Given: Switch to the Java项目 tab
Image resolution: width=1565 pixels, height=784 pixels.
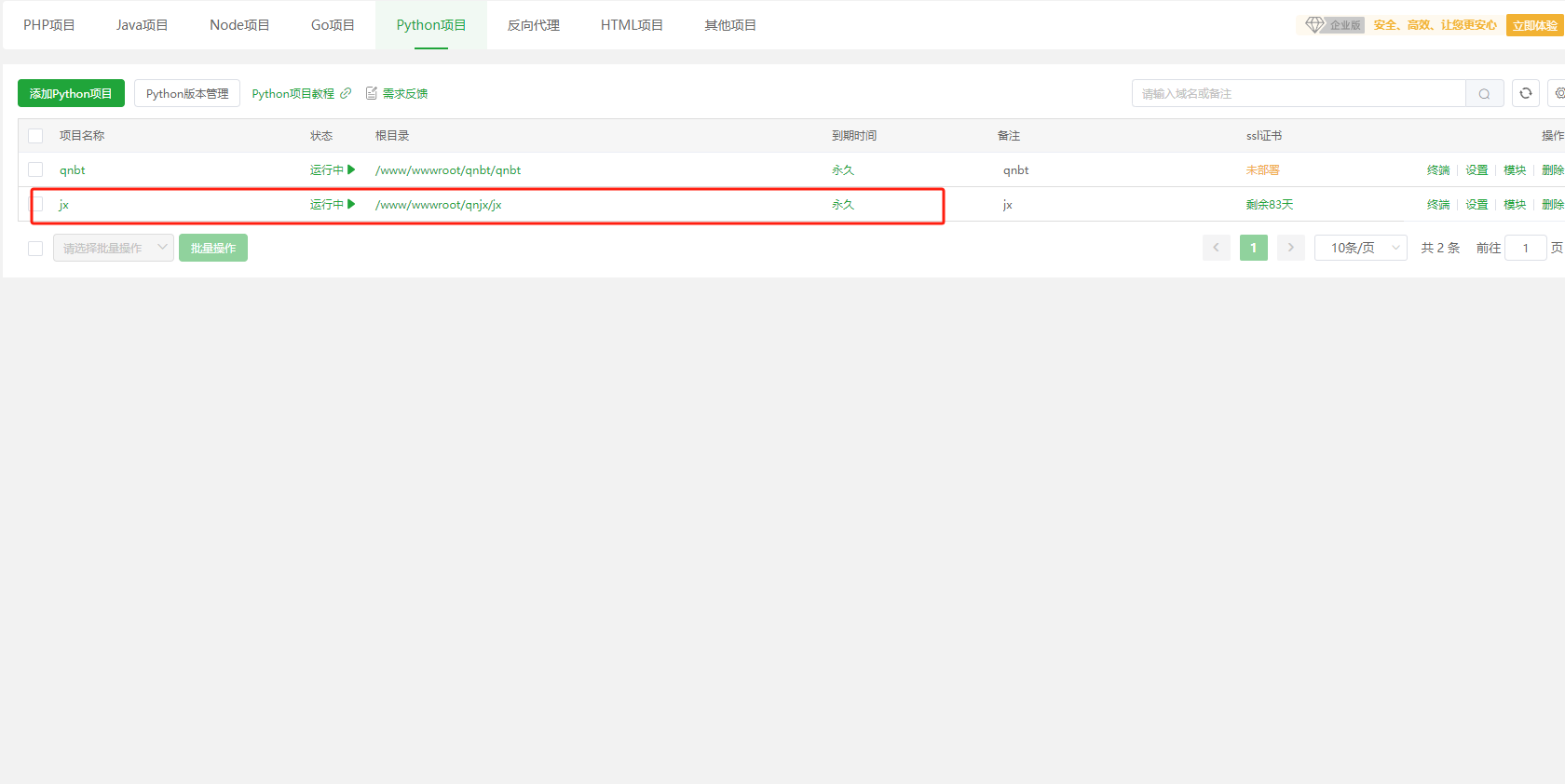Looking at the screenshot, I should (142, 25).
